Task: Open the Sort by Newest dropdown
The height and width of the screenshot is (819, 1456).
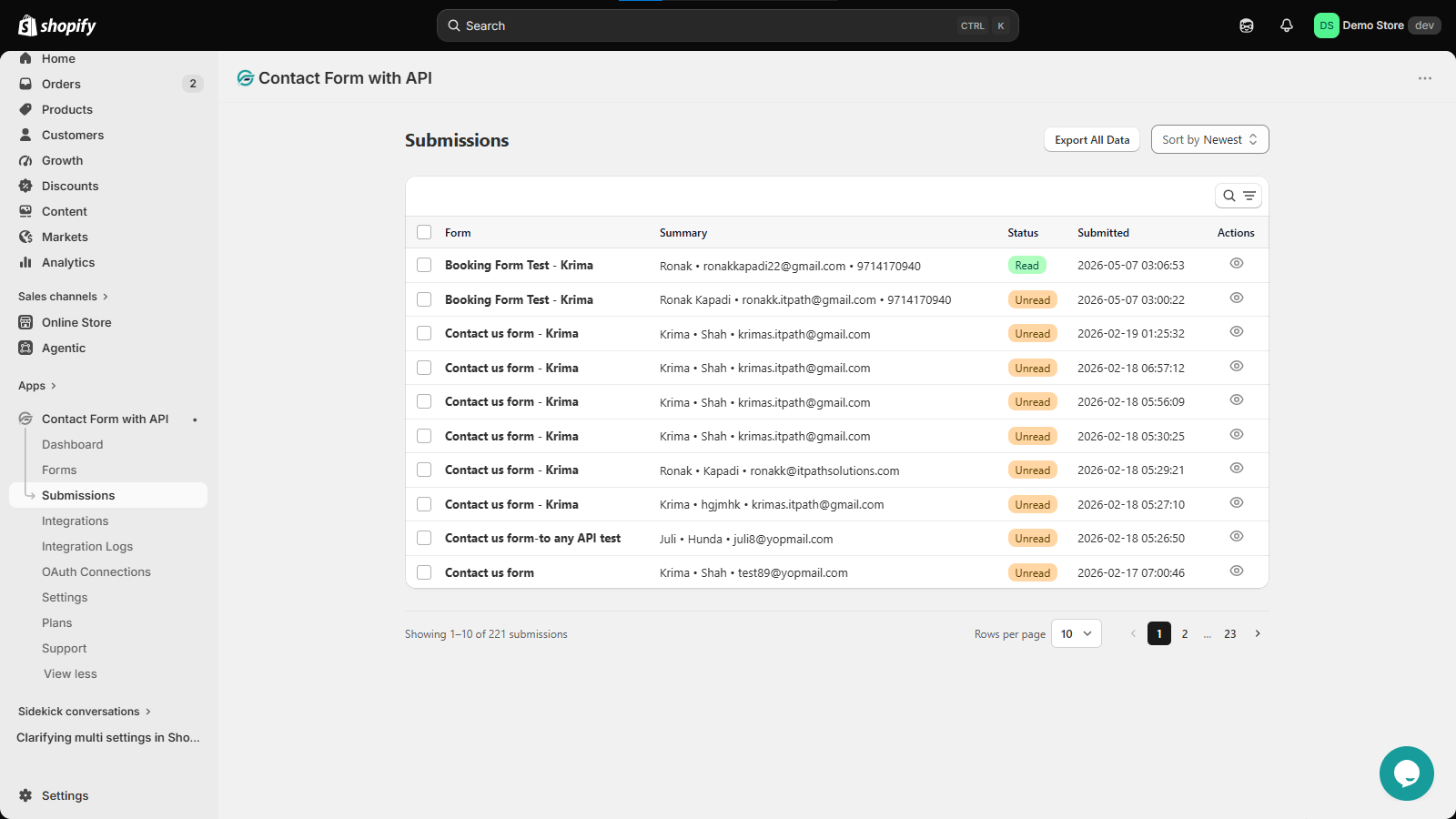Action: [1209, 139]
